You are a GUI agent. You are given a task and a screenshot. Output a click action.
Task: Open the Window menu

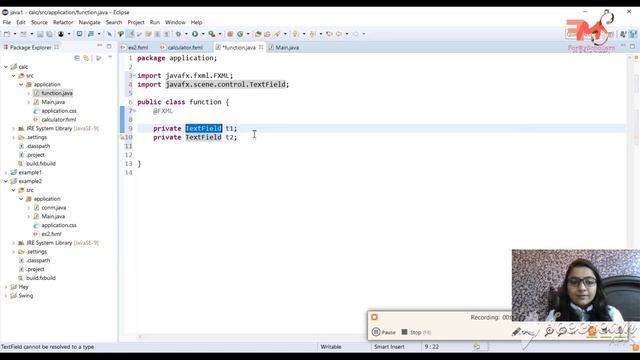[175, 22]
